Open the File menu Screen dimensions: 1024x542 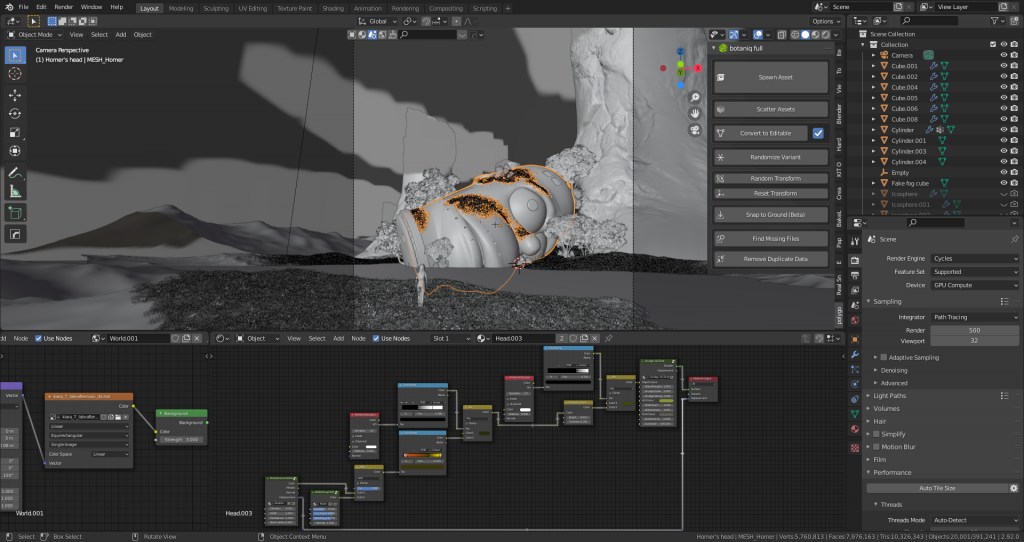pos(24,7)
